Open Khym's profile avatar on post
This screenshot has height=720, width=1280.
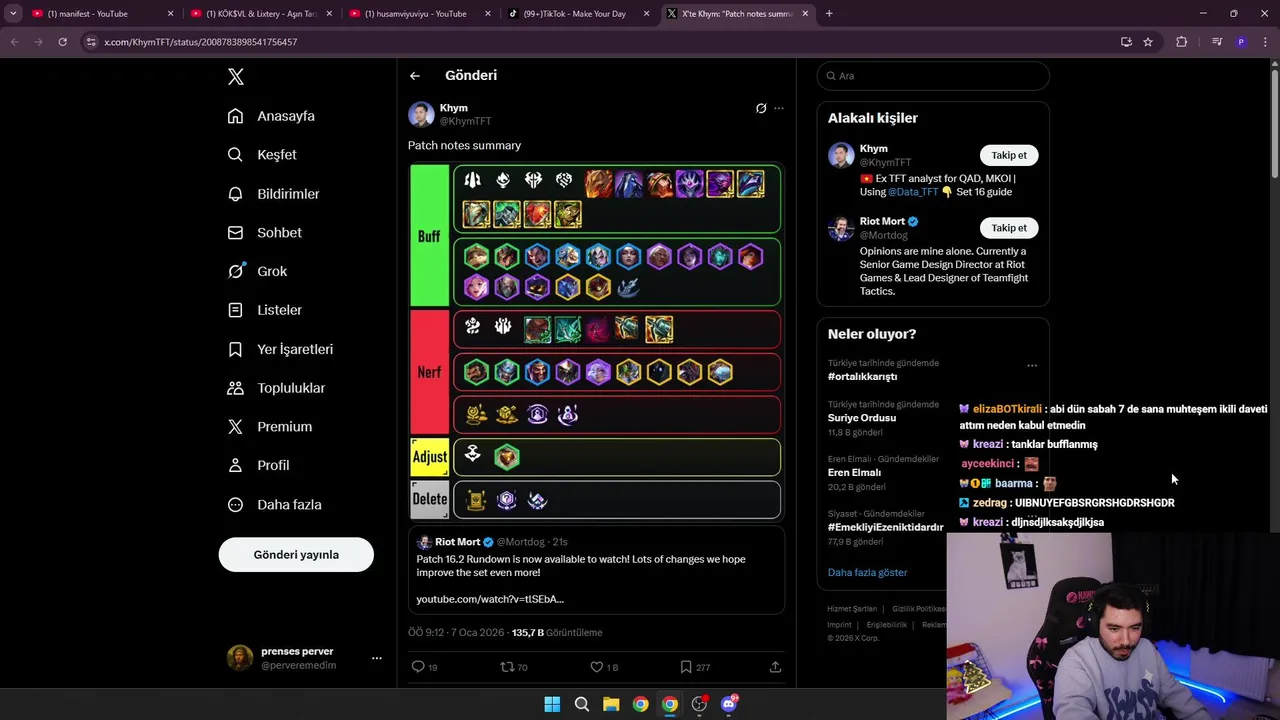(421, 114)
